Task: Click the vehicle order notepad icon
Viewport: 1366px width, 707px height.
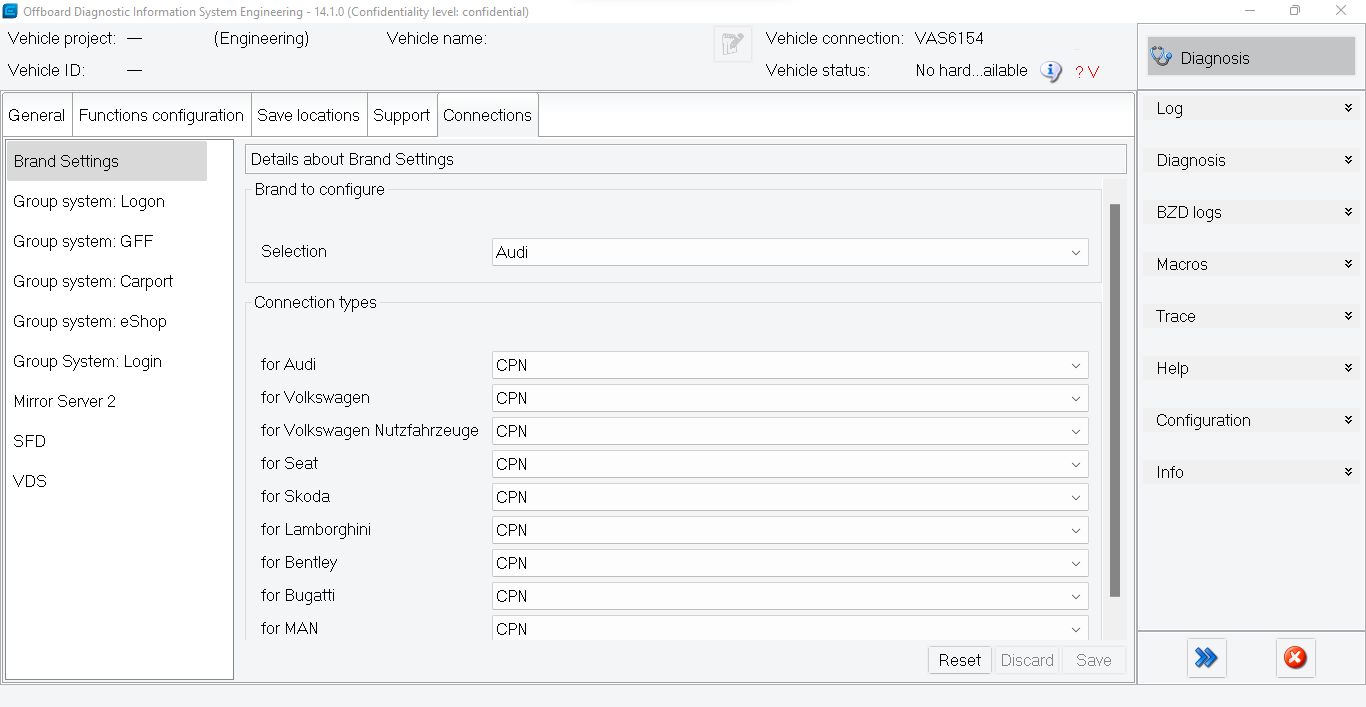Action: click(x=732, y=43)
